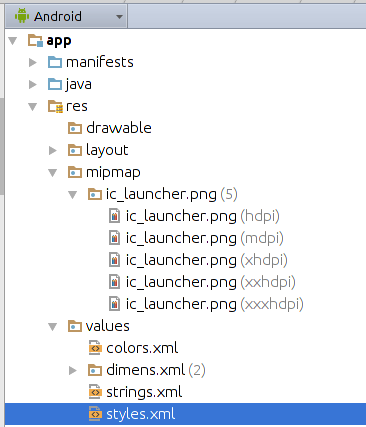Screen dimensions: 366x427
Task: Select the values folder label
Action: pos(108,326)
